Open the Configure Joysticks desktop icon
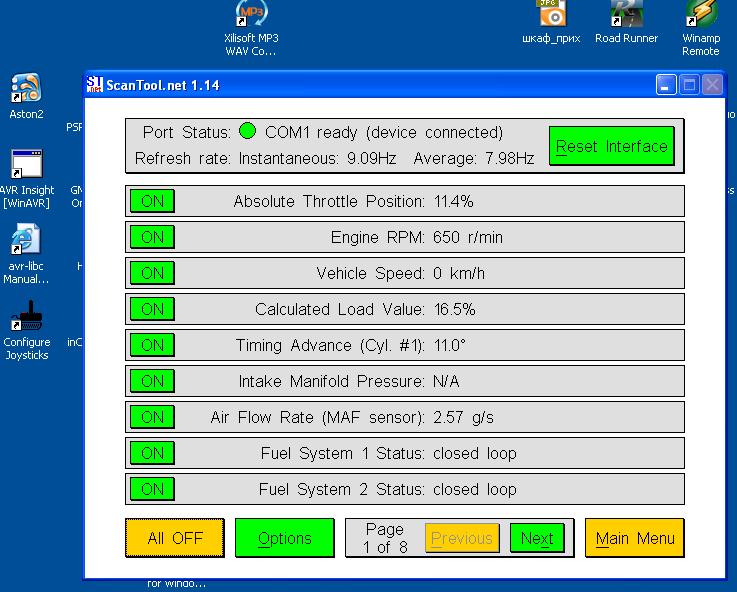This screenshot has height=592, width=737. point(26,317)
